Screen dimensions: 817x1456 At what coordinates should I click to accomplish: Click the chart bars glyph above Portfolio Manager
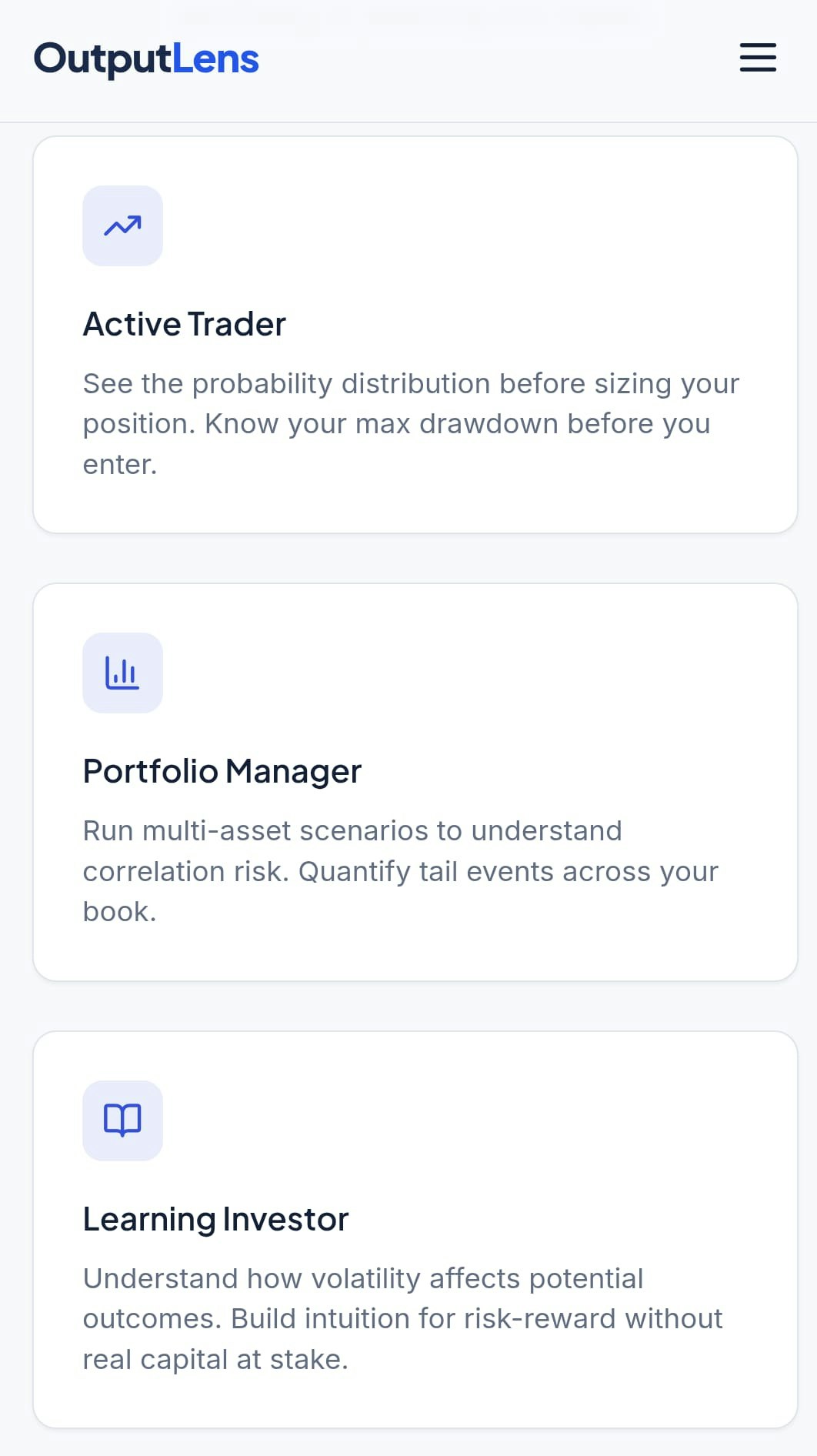[x=122, y=673]
